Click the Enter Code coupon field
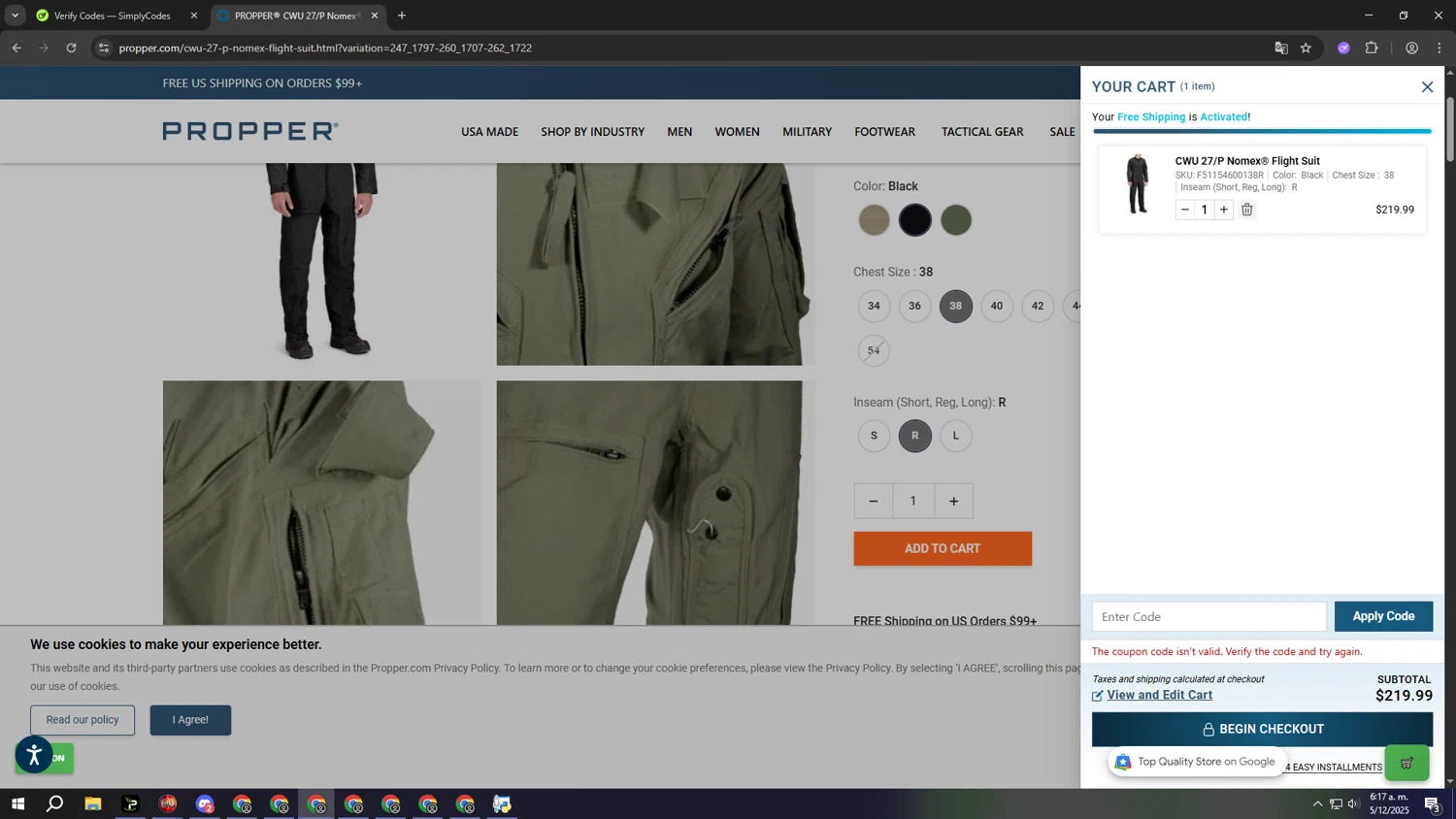This screenshot has height=819, width=1456. [x=1208, y=617]
